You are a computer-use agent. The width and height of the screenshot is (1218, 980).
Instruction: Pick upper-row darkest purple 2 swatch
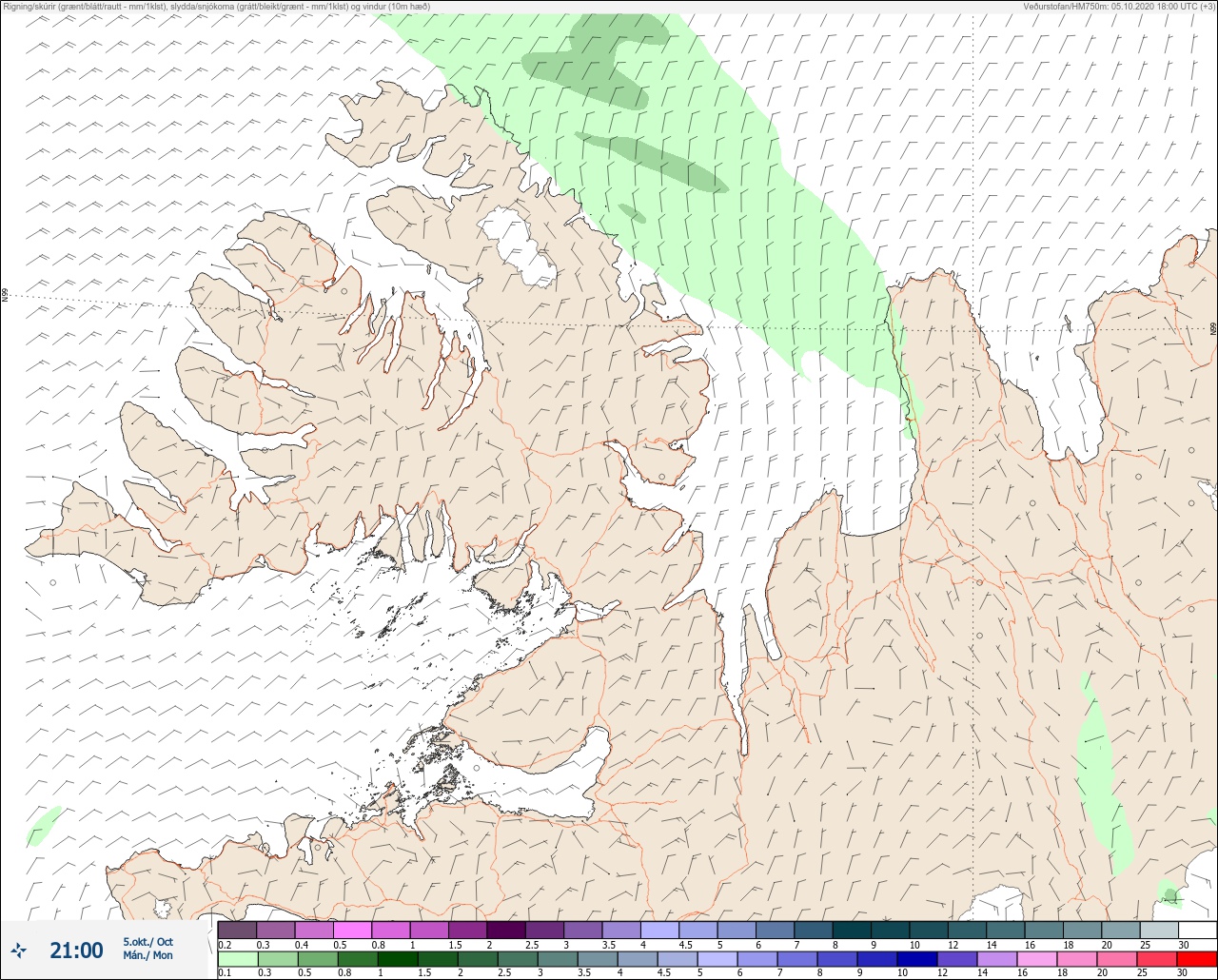tap(506, 930)
